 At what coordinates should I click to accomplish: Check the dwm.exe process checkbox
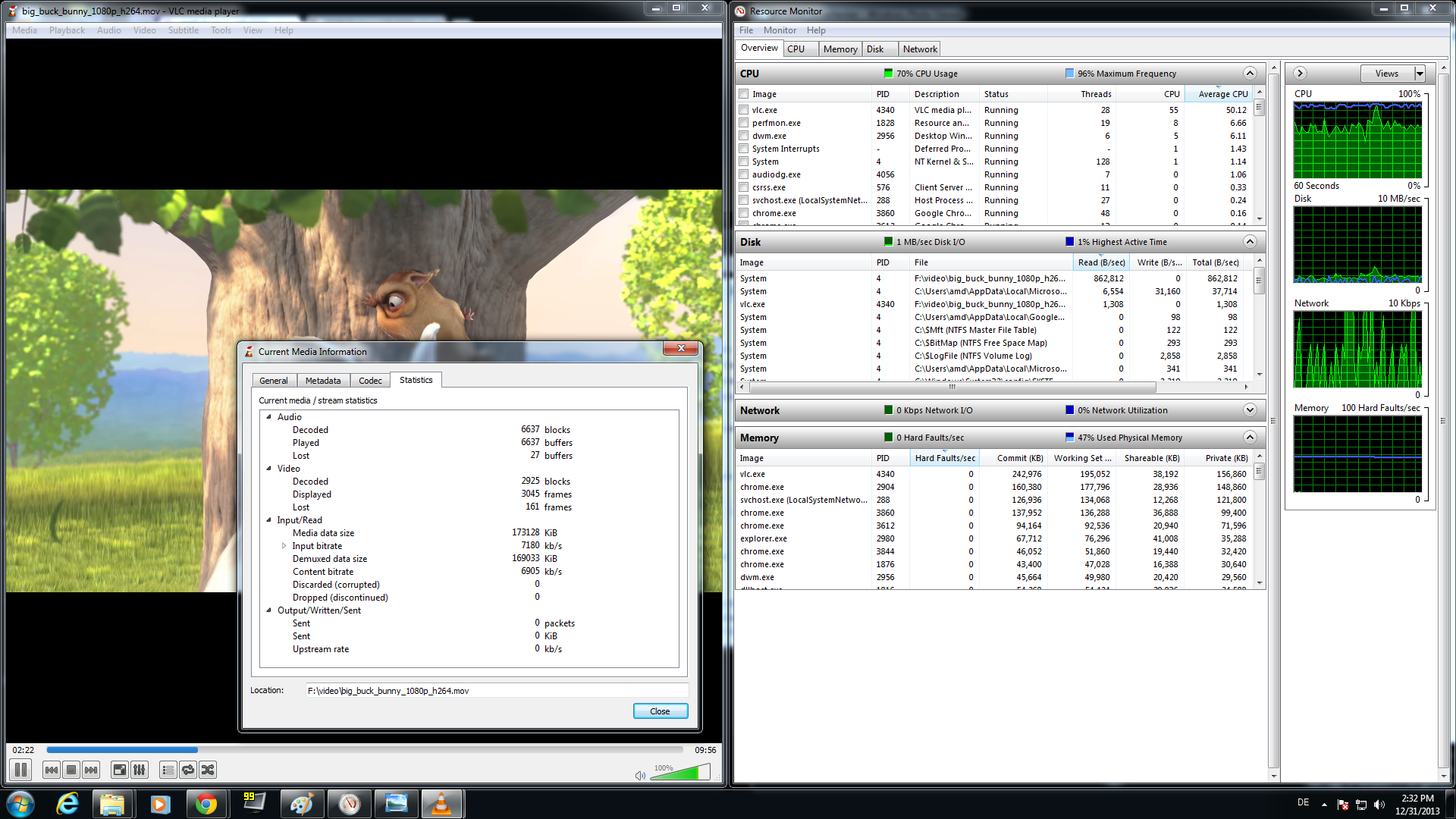pos(744,136)
